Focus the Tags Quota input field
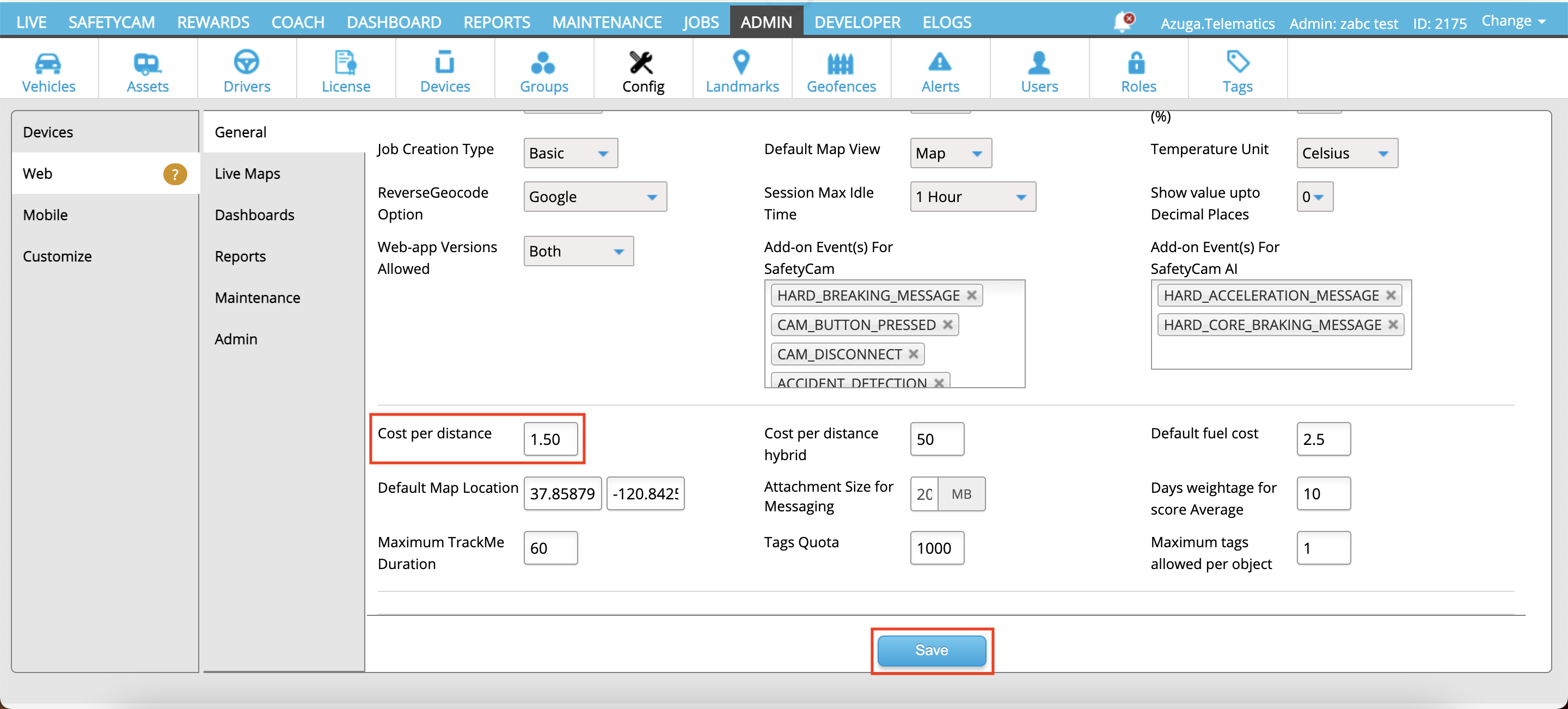The height and width of the screenshot is (709, 1568). pos(936,548)
